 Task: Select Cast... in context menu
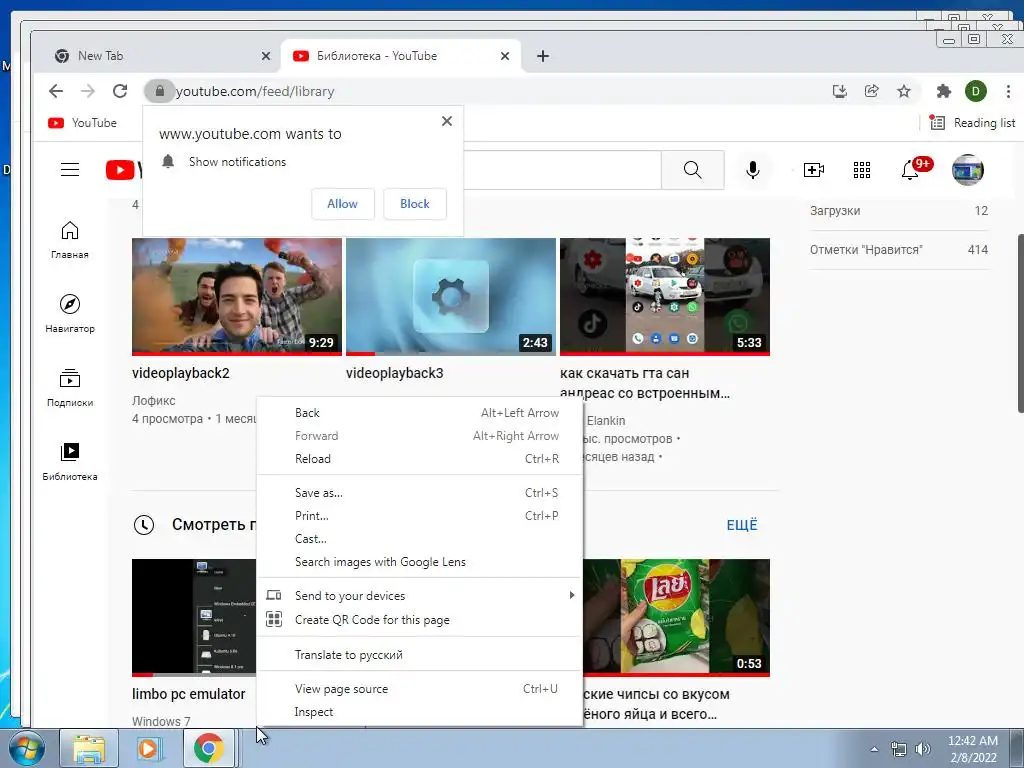pos(419,539)
